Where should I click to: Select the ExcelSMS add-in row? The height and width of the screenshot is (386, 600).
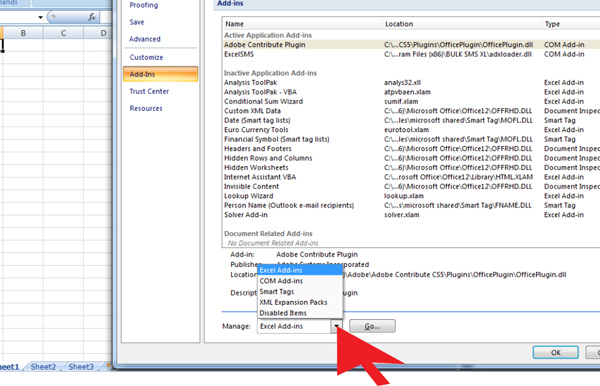(411, 54)
